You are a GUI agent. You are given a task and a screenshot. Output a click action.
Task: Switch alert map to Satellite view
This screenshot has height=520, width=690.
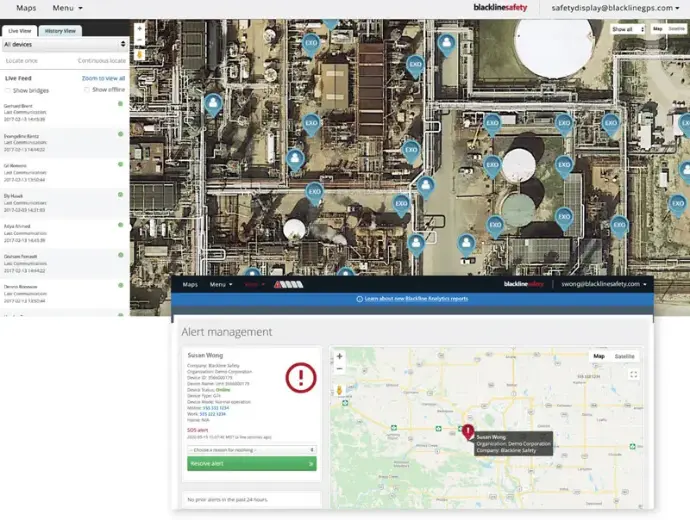click(624, 356)
